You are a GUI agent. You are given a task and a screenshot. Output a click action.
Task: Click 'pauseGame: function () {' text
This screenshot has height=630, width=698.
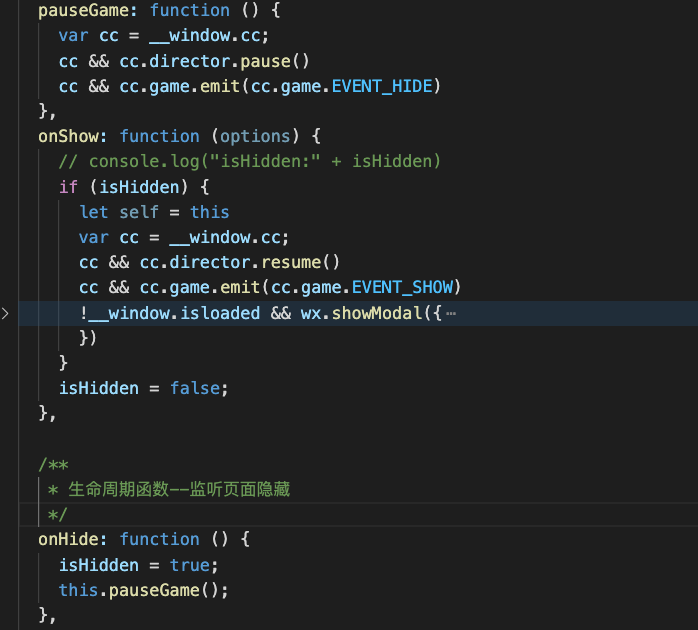pyautogui.click(x=159, y=10)
